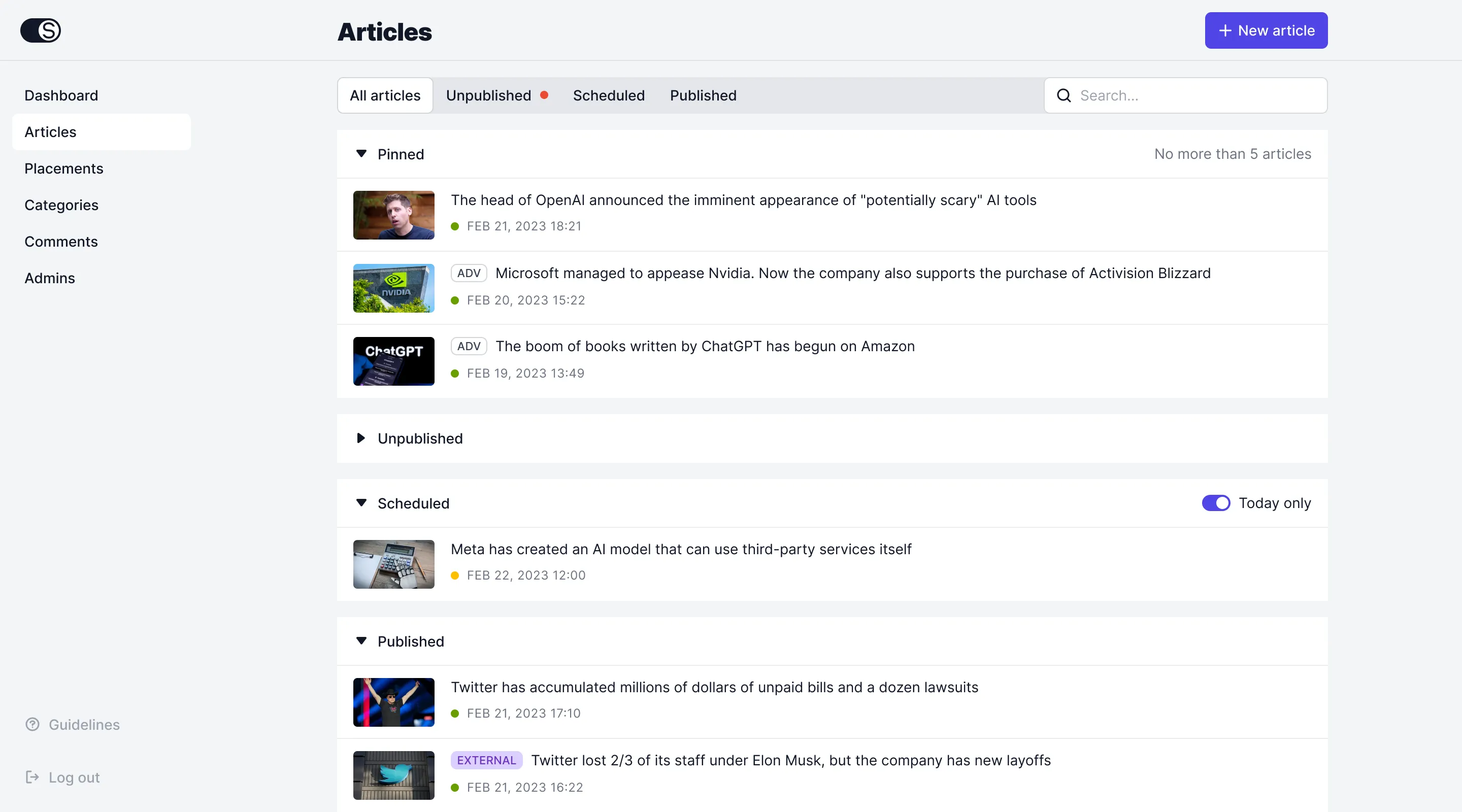Open the OpenAI scary AI tools article

743,200
